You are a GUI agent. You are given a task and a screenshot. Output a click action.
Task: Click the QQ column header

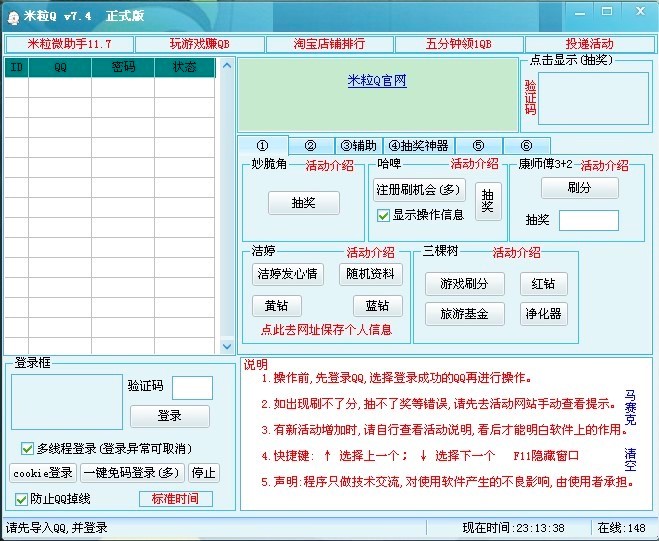(x=60, y=67)
